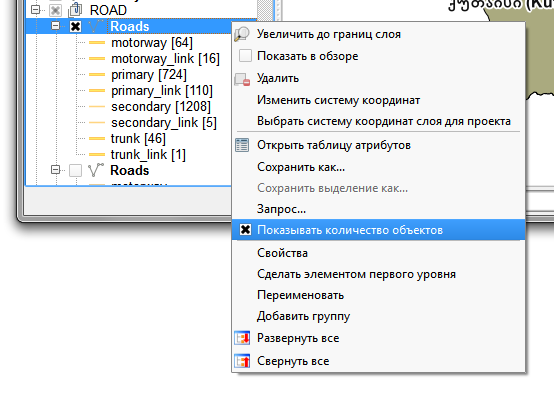This screenshot has height=403, width=554.
Task: Click the attribute table icon
Action: tap(242, 145)
